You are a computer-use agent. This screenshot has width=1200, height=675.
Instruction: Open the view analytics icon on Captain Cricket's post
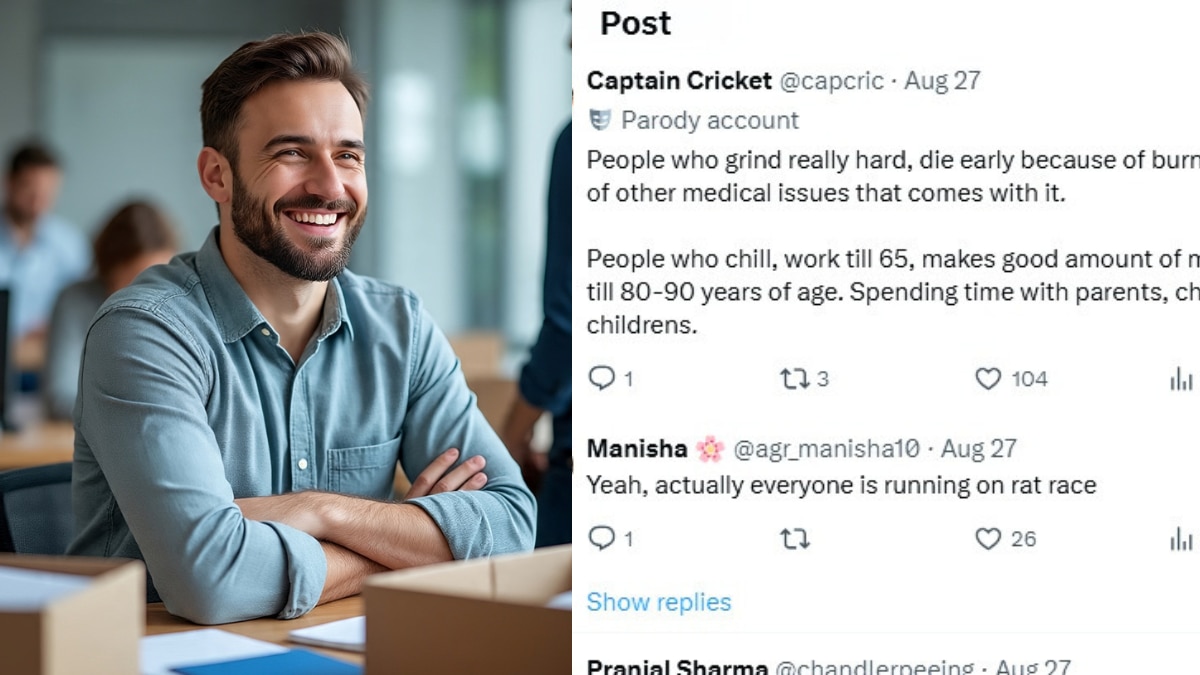(1183, 378)
